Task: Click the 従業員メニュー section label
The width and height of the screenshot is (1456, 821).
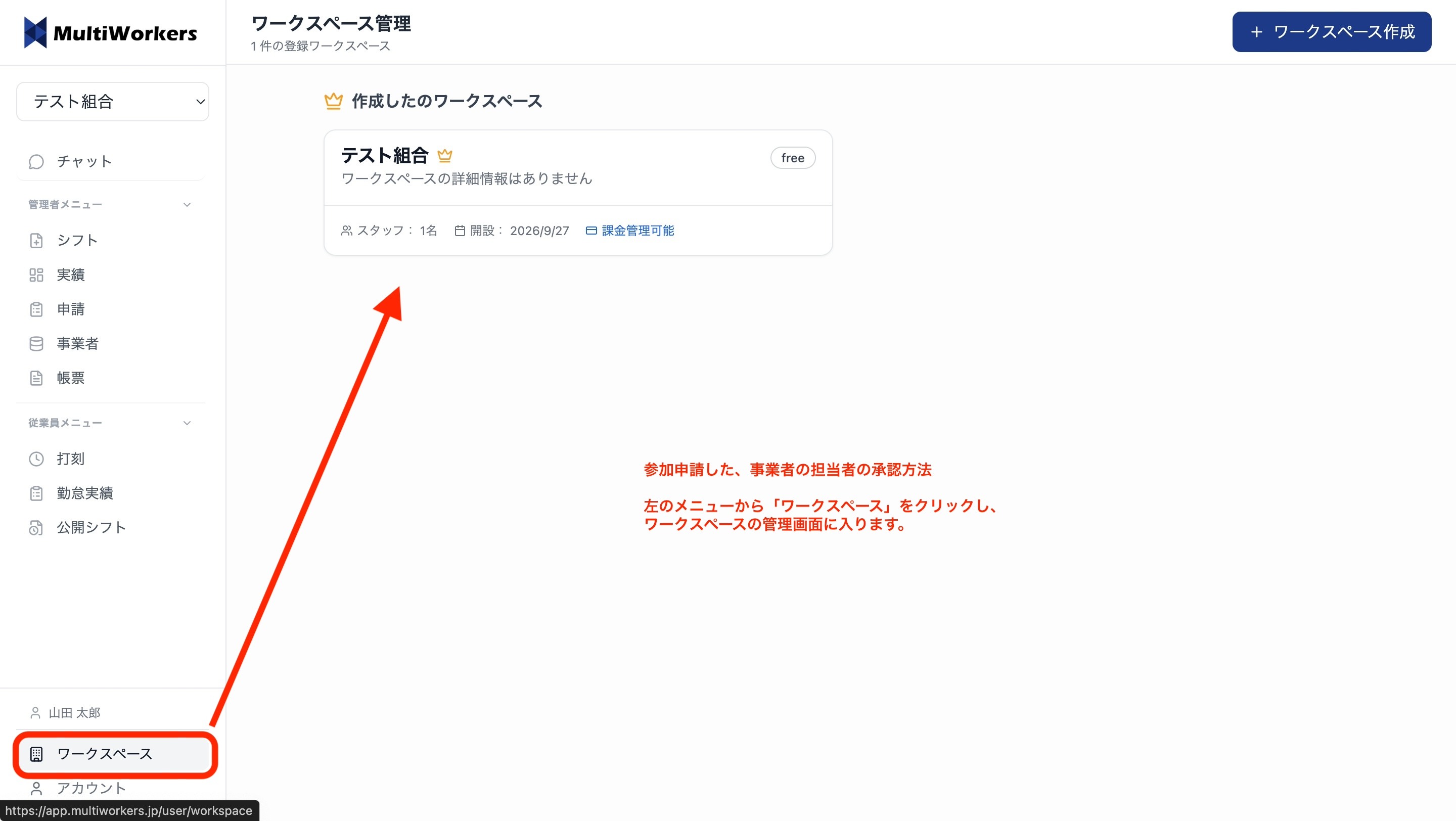Action: click(65, 423)
